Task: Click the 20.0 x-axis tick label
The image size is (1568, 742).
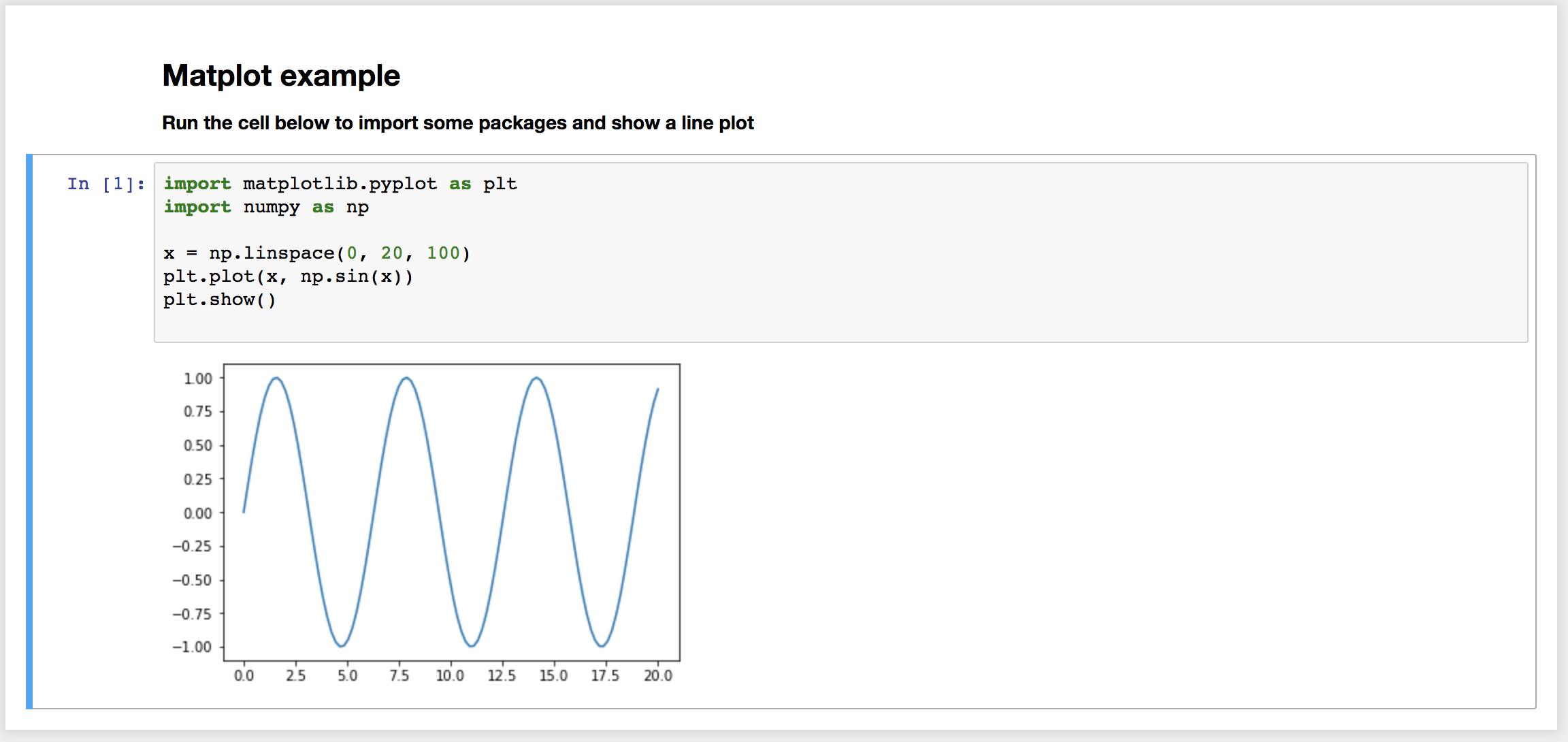Action: pos(658,675)
